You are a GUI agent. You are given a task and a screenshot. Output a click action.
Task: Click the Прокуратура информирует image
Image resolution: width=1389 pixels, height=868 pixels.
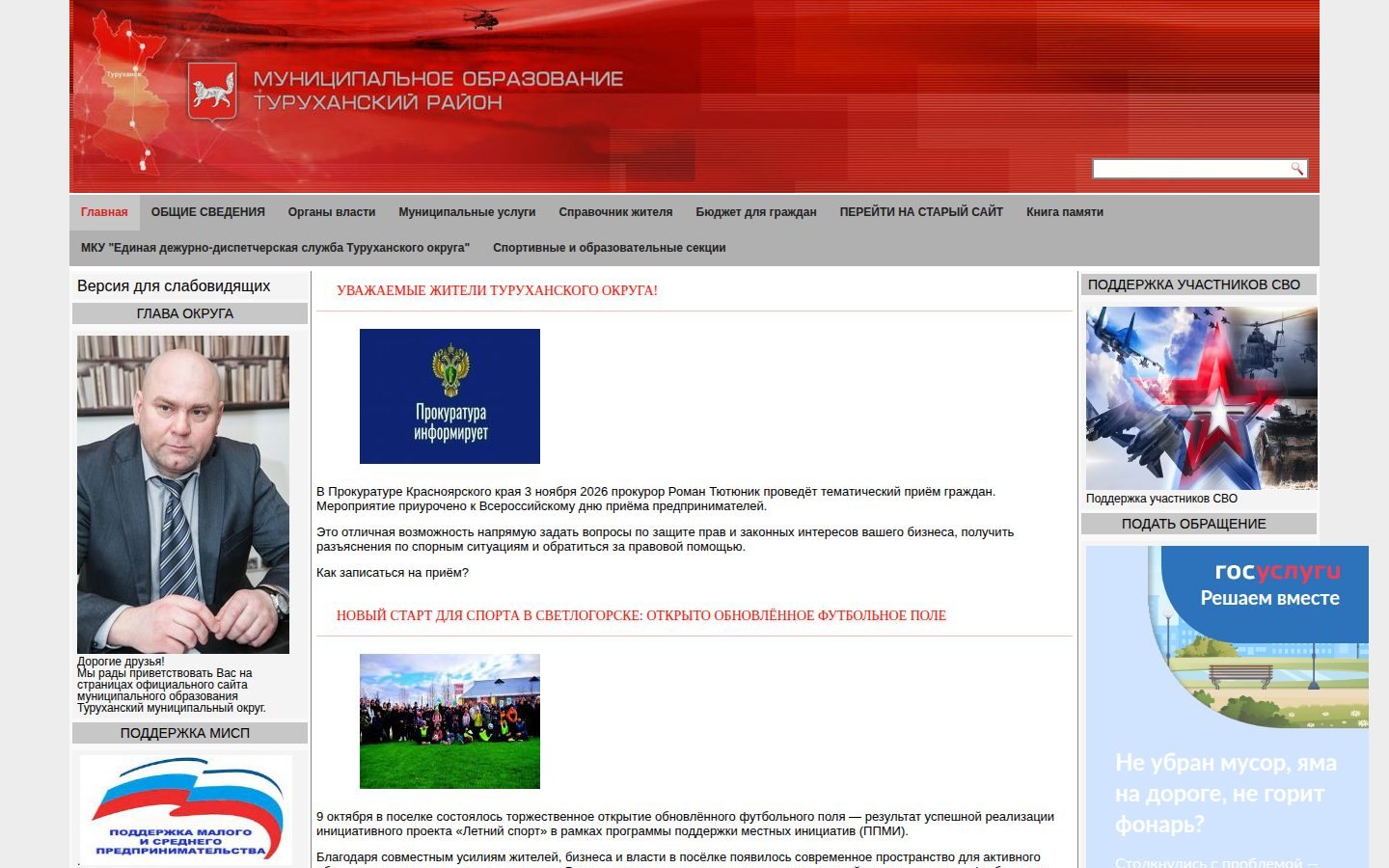pos(449,396)
